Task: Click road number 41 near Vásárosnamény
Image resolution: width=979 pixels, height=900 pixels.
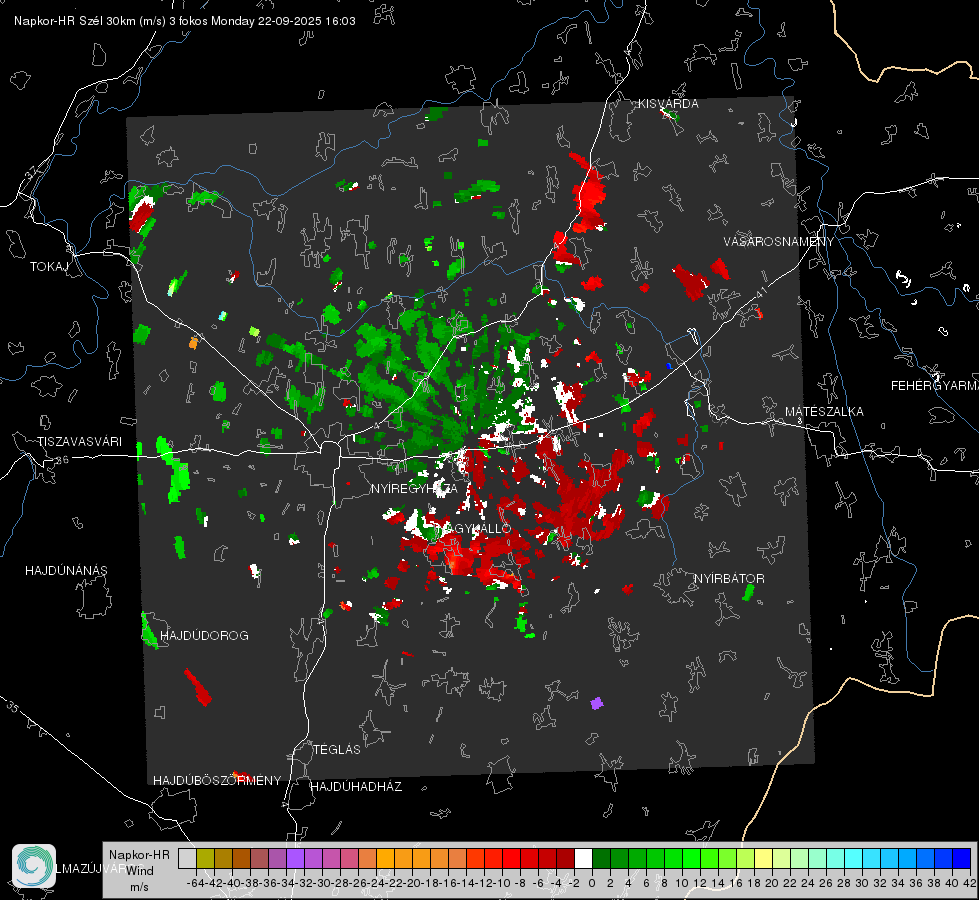Action: [761, 292]
